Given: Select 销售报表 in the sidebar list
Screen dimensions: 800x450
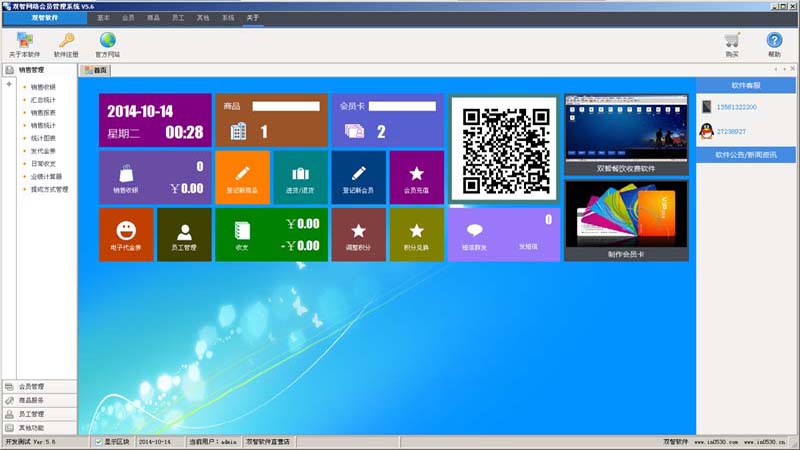Looking at the screenshot, I should point(43,113).
